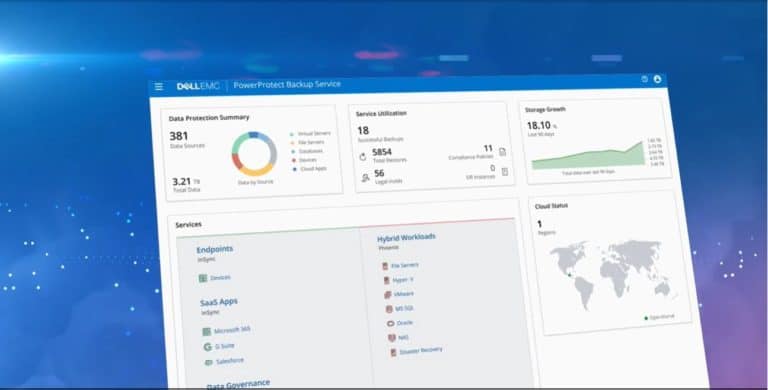Click the Devices service icon
Viewport: 768px width, 390px height.
(x=203, y=278)
